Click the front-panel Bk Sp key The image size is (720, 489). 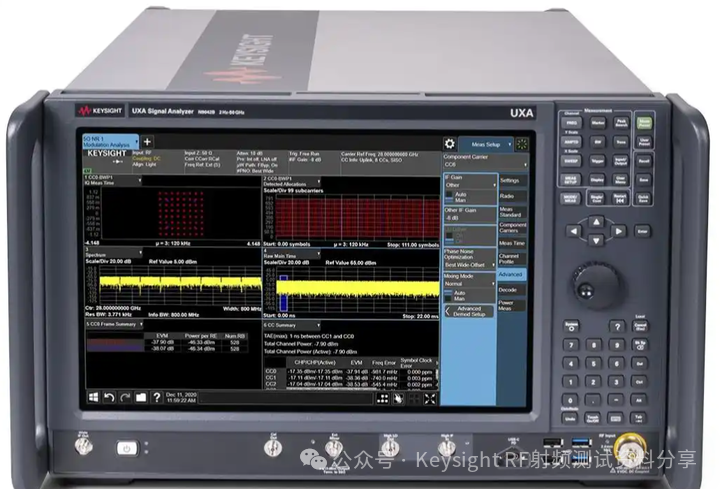[640, 345]
